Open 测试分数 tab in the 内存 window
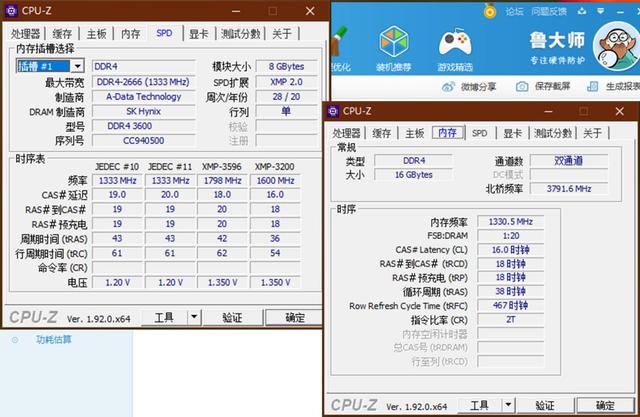Viewport: 640px width, 417px height. tap(553, 133)
